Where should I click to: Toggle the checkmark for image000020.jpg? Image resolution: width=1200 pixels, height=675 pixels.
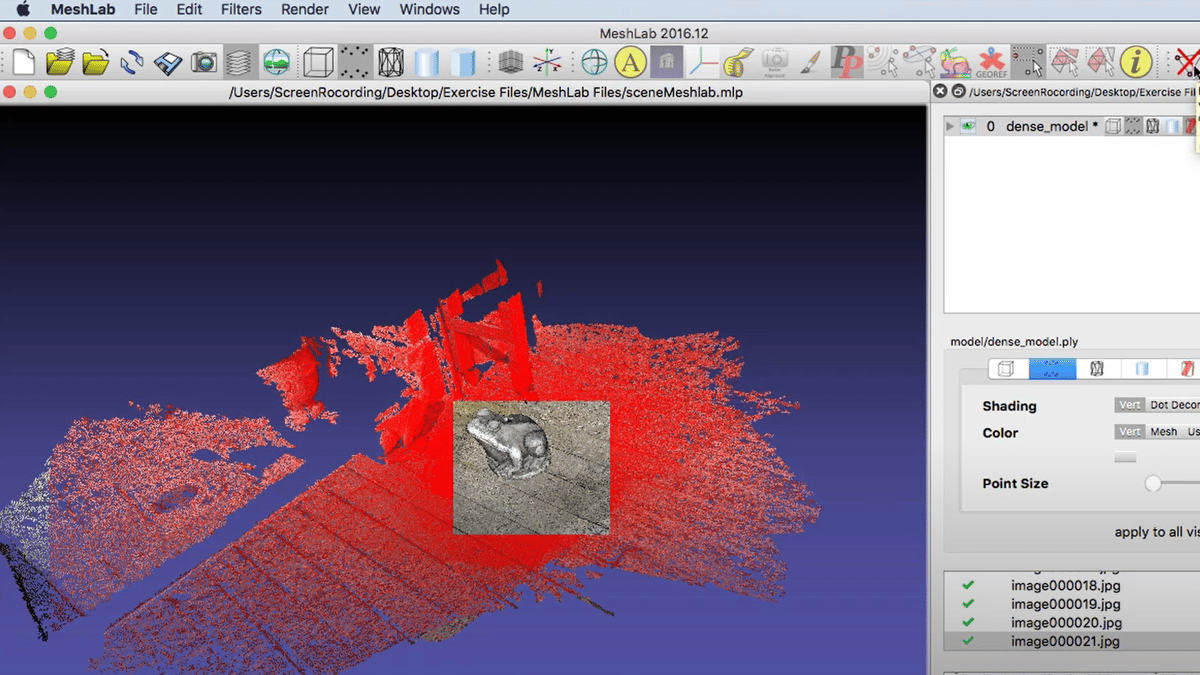coord(968,622)
